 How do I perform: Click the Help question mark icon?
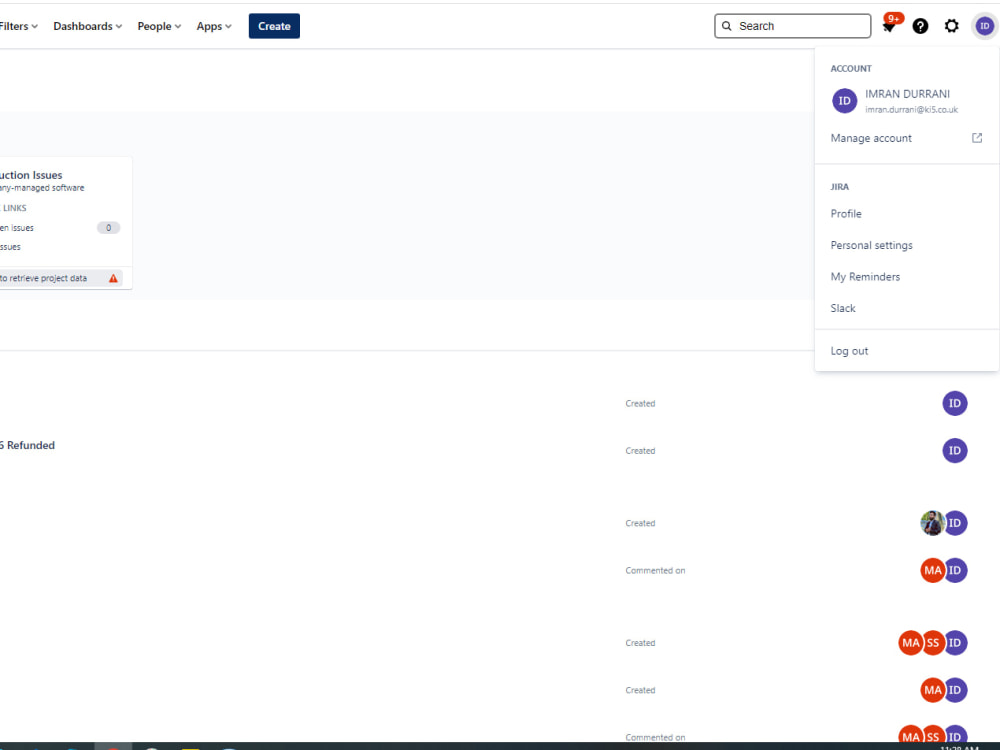click(920, 26)
